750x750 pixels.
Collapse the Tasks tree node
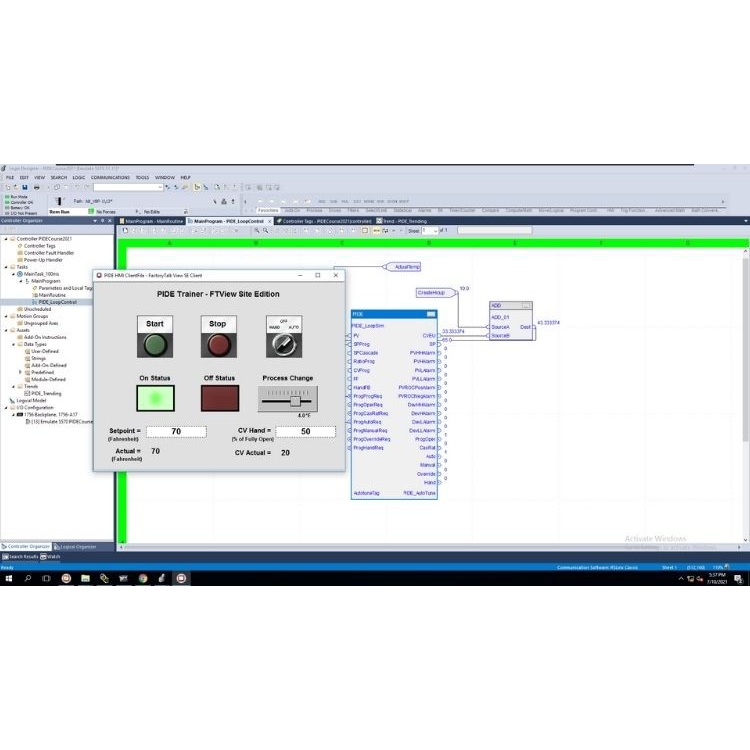pyautogui.click(x=6, y=267)
